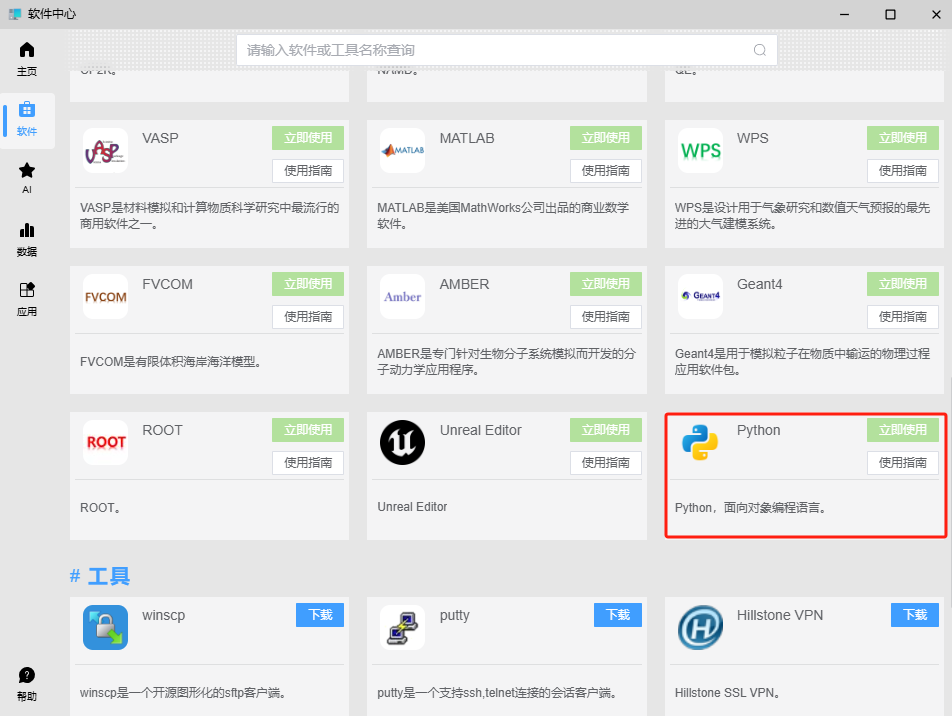Launch Python with 立即使用
952x716 pixels.
click(x=903, y=430)
